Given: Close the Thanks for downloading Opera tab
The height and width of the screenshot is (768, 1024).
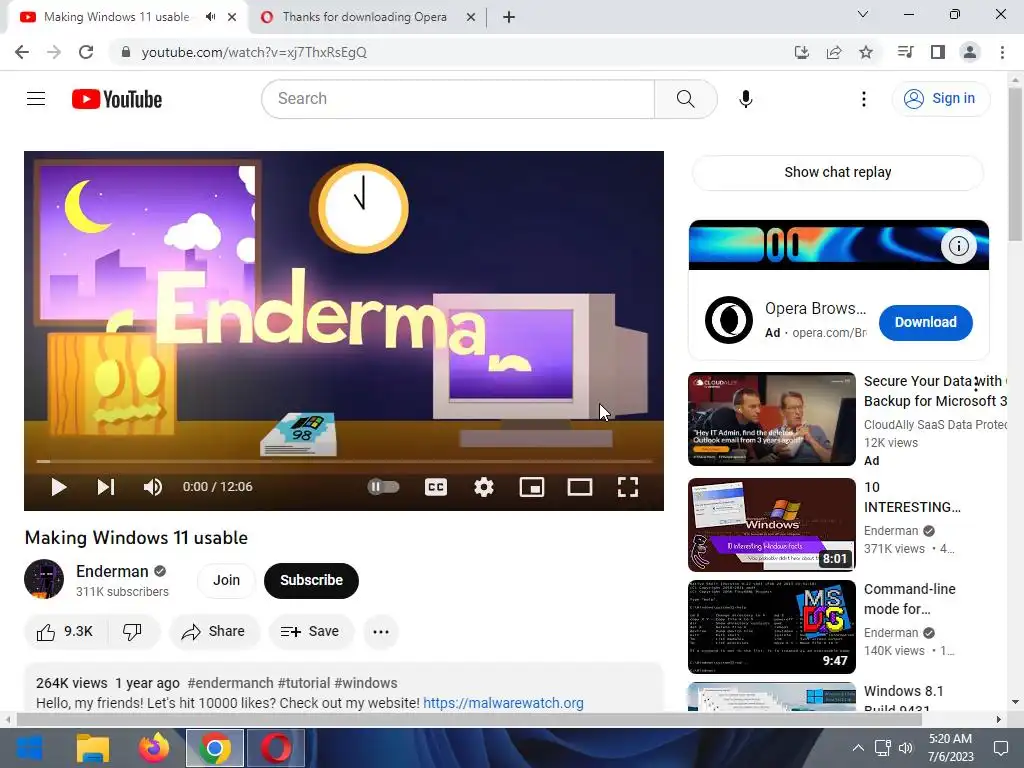Looking at the screenshot, I should (470, 17).
